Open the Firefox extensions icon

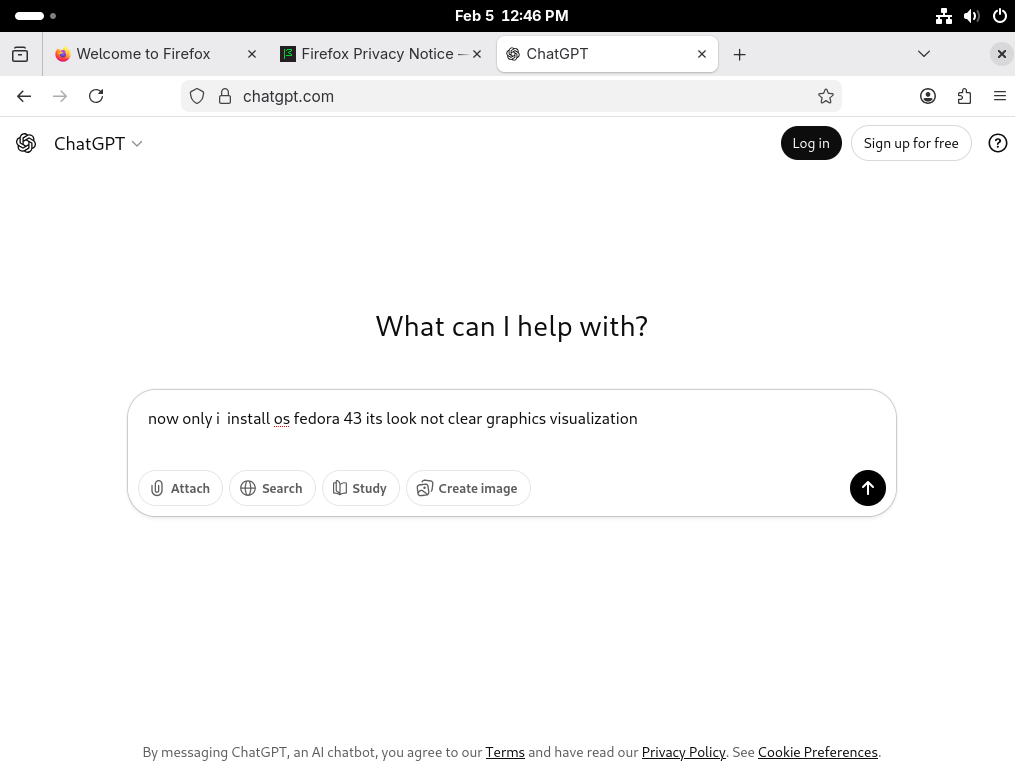tap(964, 96)
